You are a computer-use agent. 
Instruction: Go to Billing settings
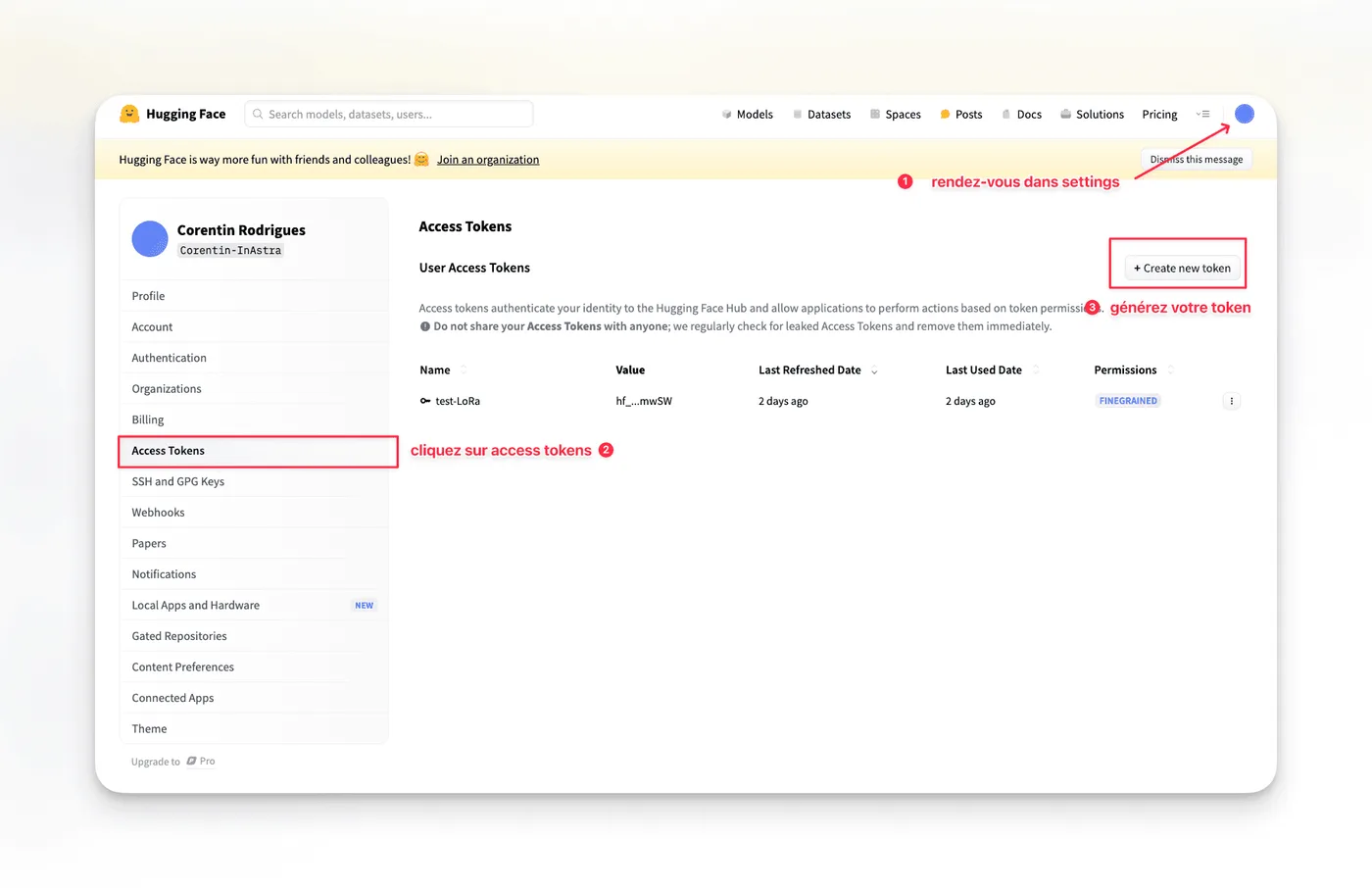pyautogui.click(x=254, y=419)
